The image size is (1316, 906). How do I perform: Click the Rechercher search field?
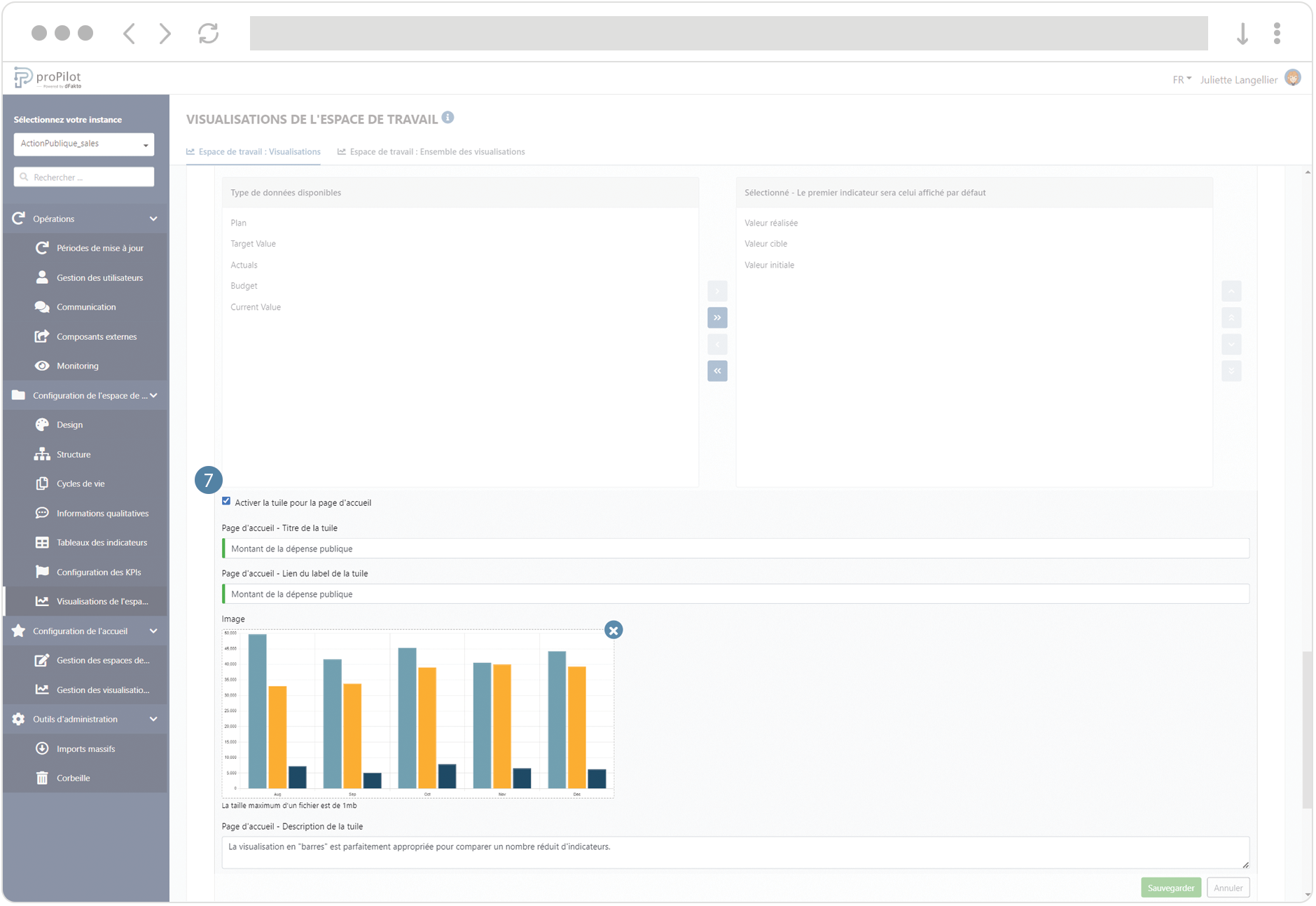(83, 177)
